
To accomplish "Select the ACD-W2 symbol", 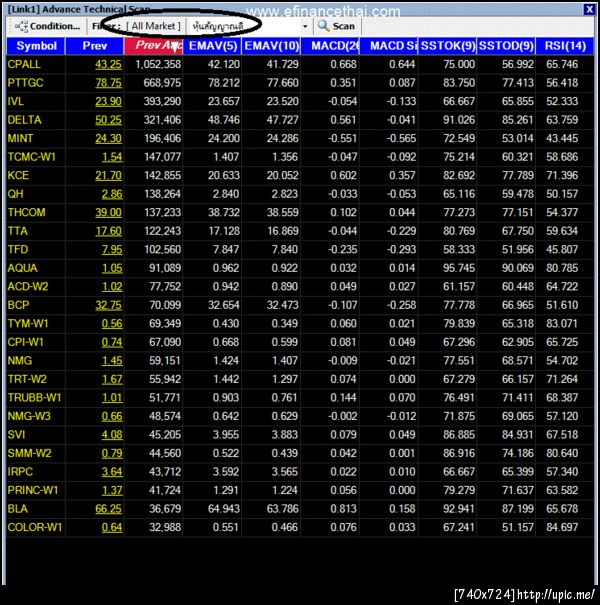I will click(x=28, y=287).
